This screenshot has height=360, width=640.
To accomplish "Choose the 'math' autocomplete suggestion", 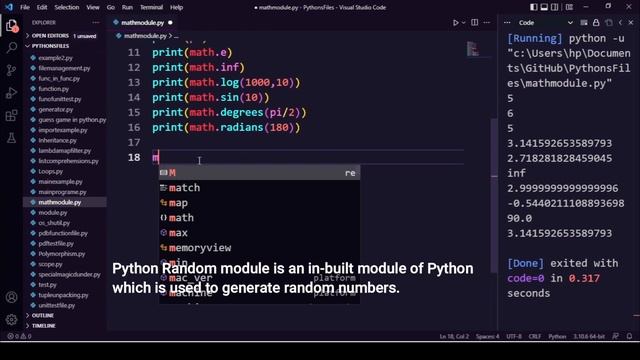I will [x=259, y=218].
